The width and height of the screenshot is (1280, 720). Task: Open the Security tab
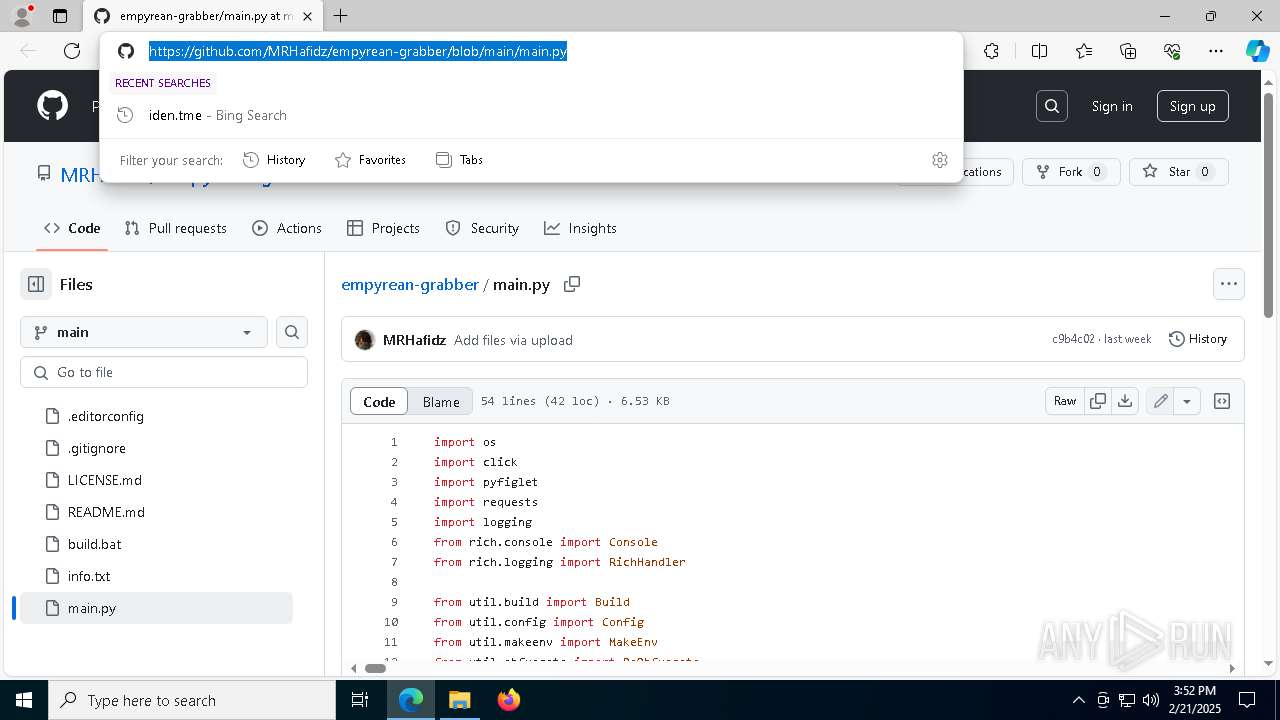coord(482,228)
